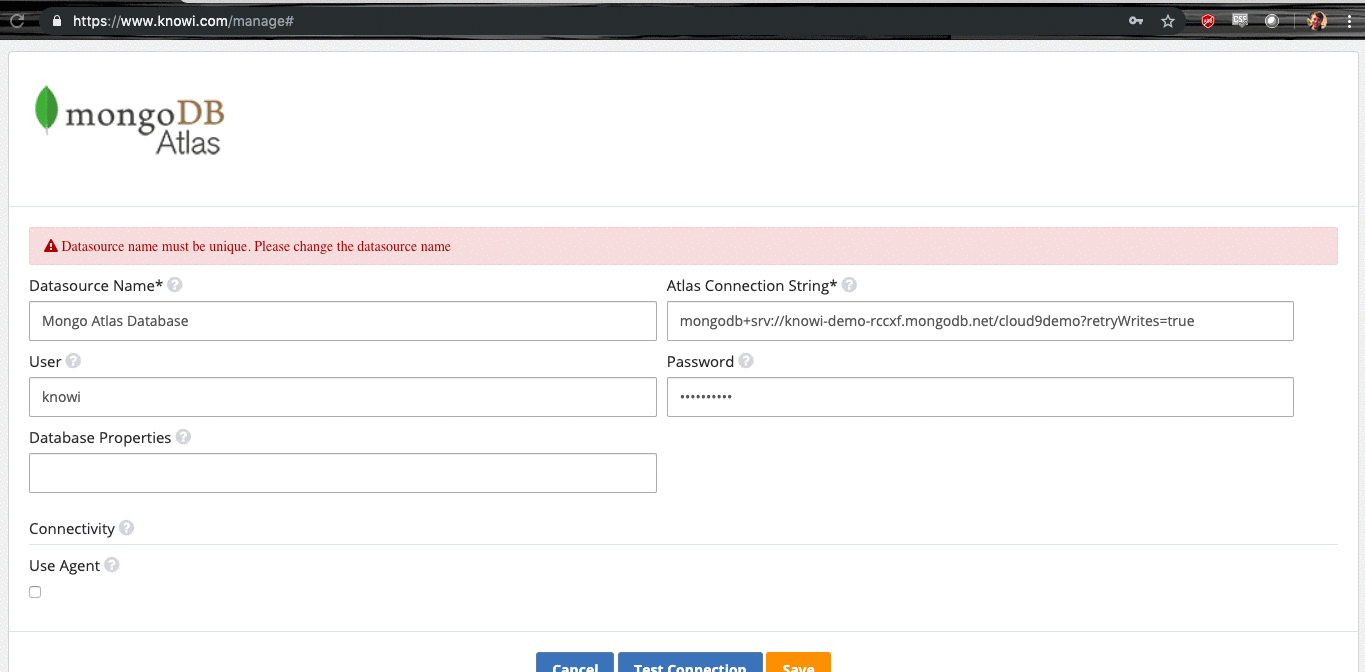Click help icon next to Password
The image size is (1365, 672).
click(746, 361)
